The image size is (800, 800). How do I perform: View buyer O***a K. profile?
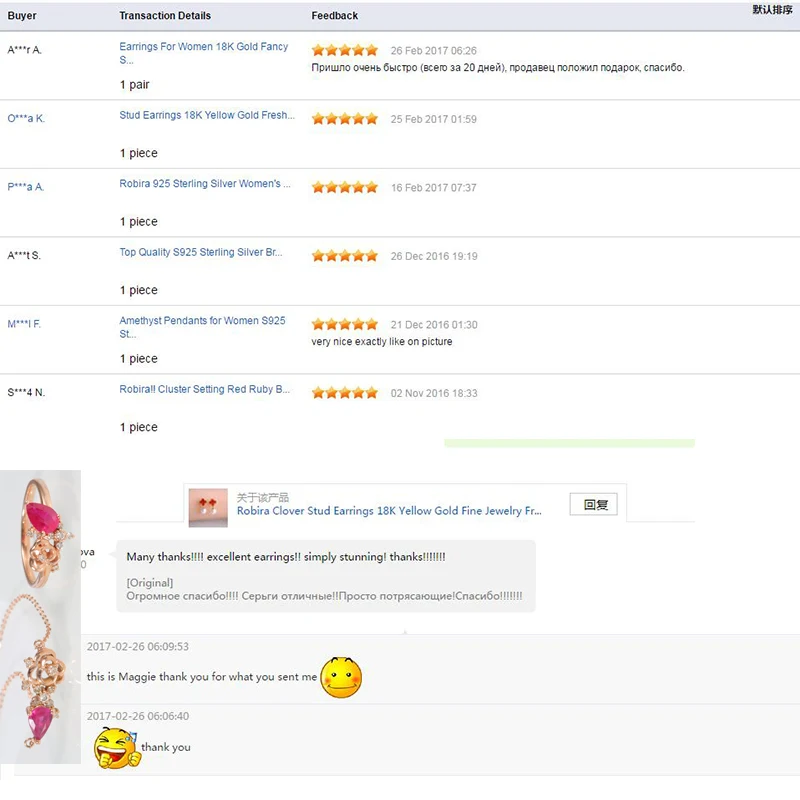click(26, 118)
